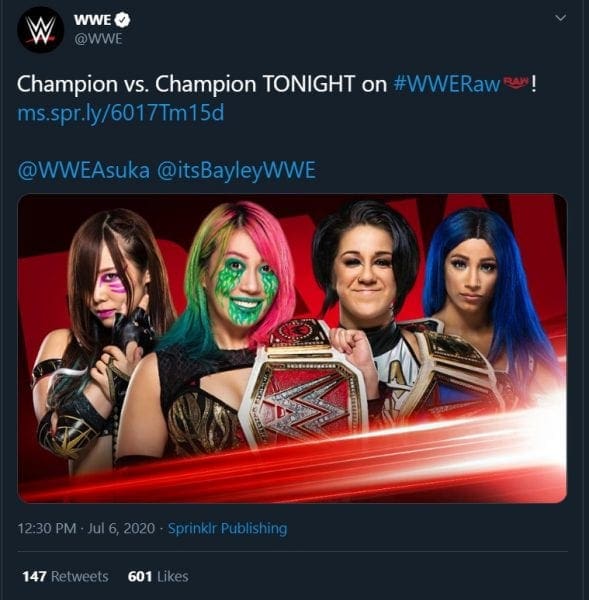The width and height of the screenshot is (589, 600).
Task: Visit the @itsBayleyWWE mention
Action: pos(237,170)
